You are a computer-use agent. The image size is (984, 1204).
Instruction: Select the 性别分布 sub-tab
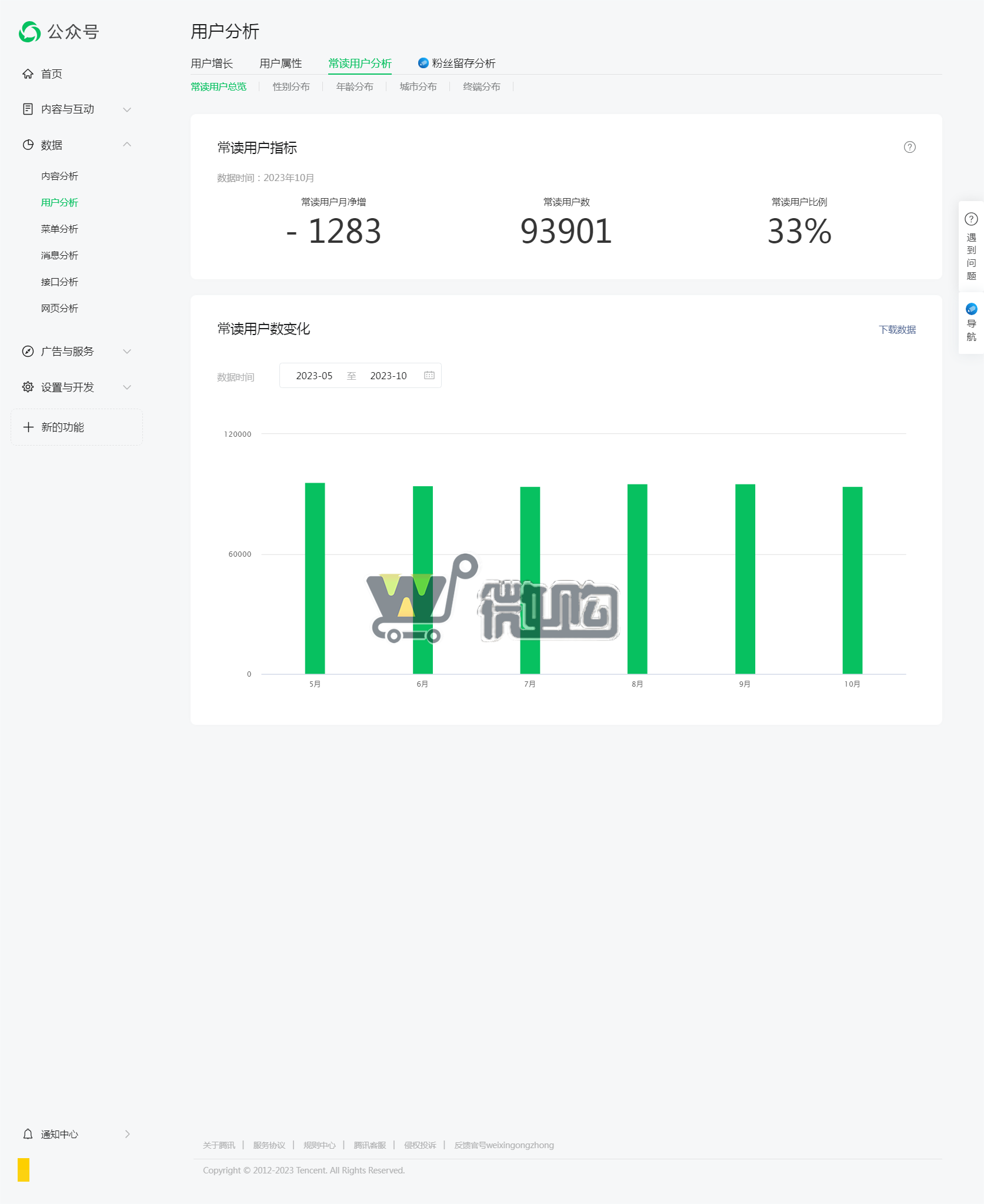click(291, 87)
